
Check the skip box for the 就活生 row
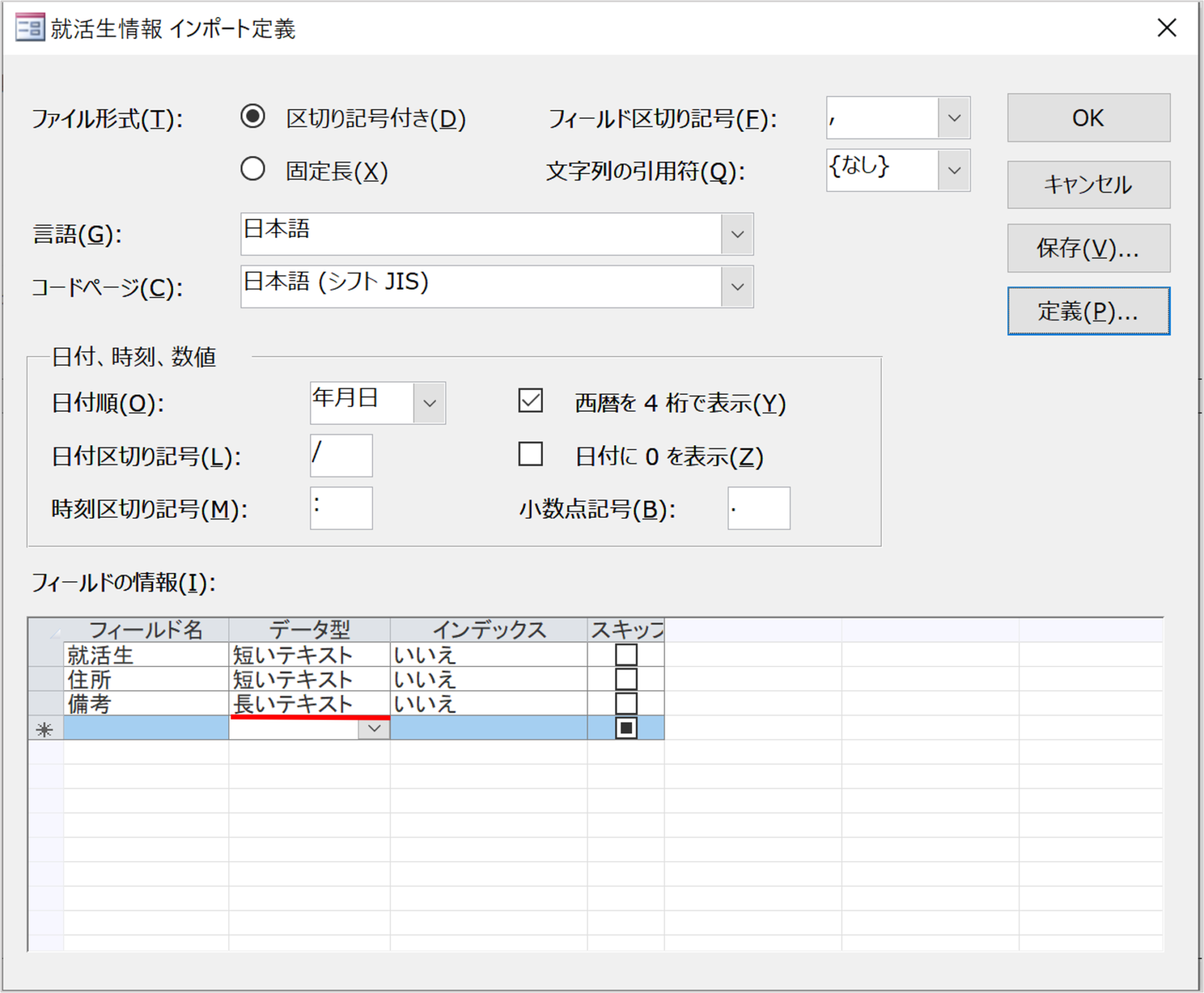(x=626, y=654)
